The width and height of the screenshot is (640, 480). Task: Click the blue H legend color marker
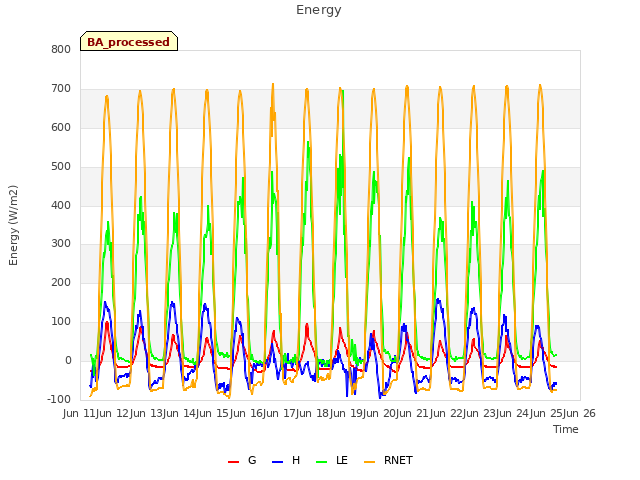tap(277, 462)
